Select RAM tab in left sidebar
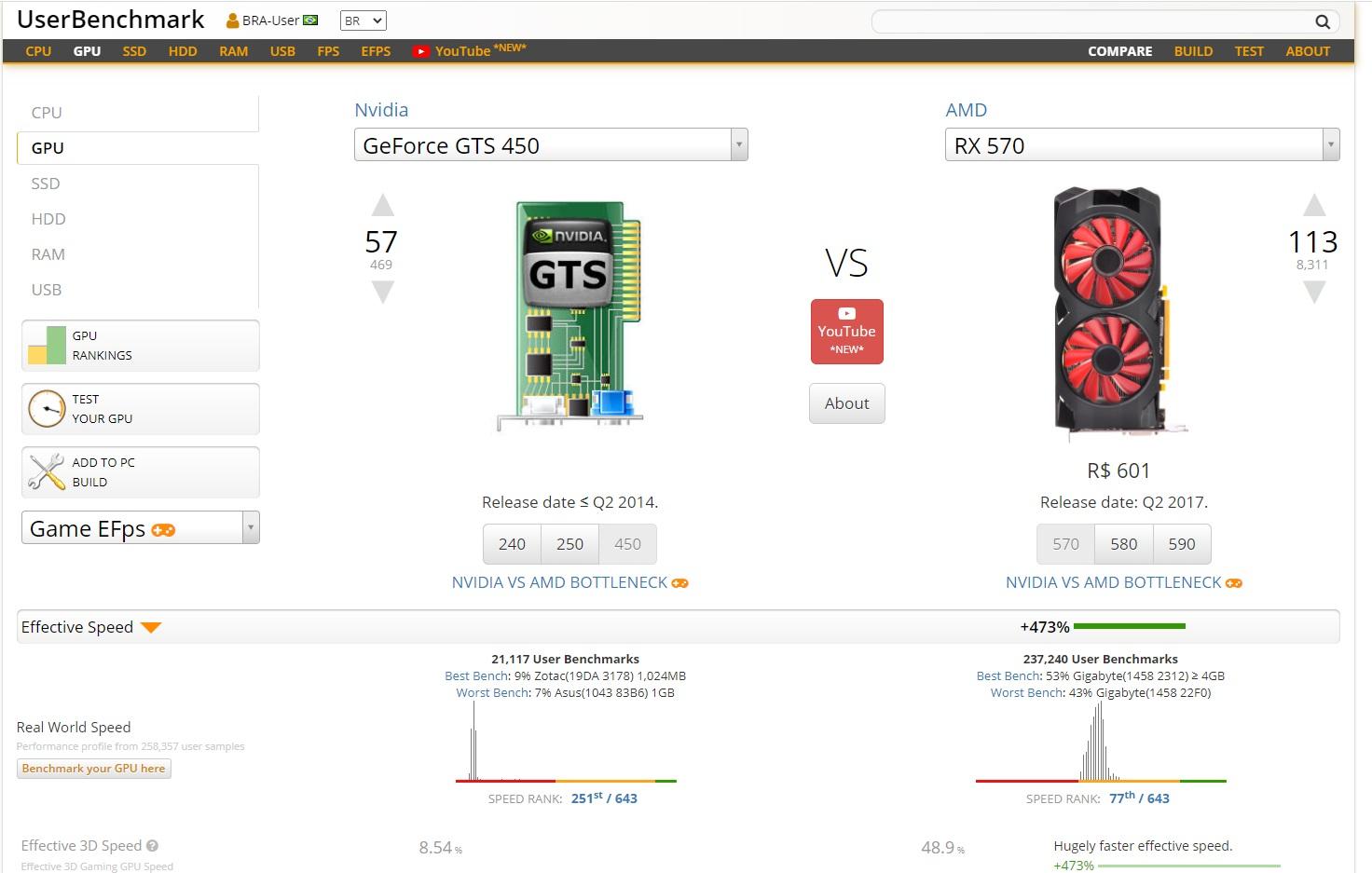This screenshot has width=1372, height=873. [138, 254]
